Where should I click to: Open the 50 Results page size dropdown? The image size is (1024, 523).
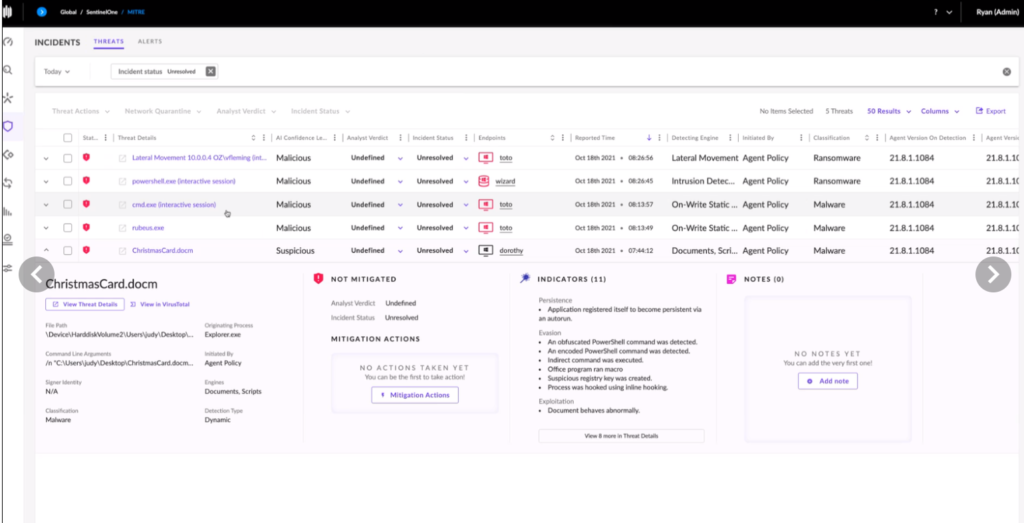889,111
